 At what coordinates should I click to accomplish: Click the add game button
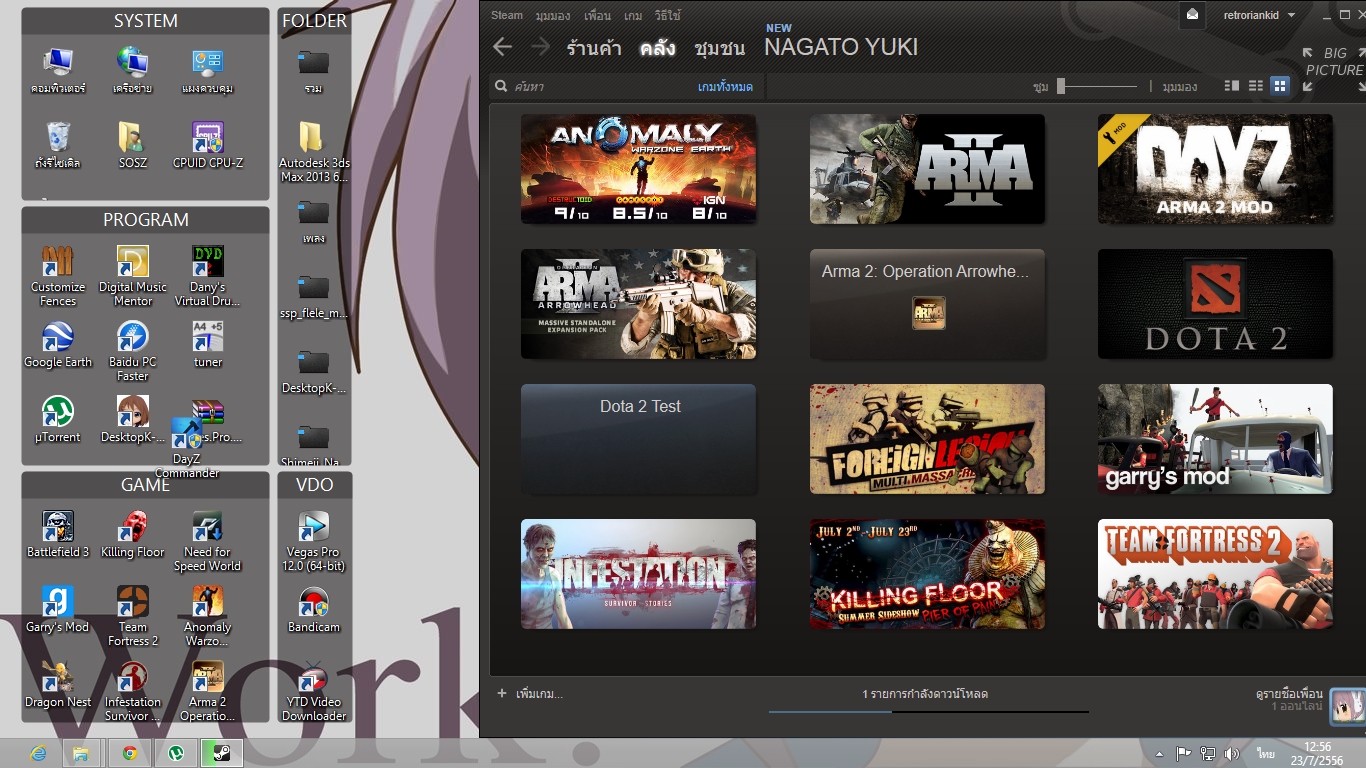click(x=530, y=693)
